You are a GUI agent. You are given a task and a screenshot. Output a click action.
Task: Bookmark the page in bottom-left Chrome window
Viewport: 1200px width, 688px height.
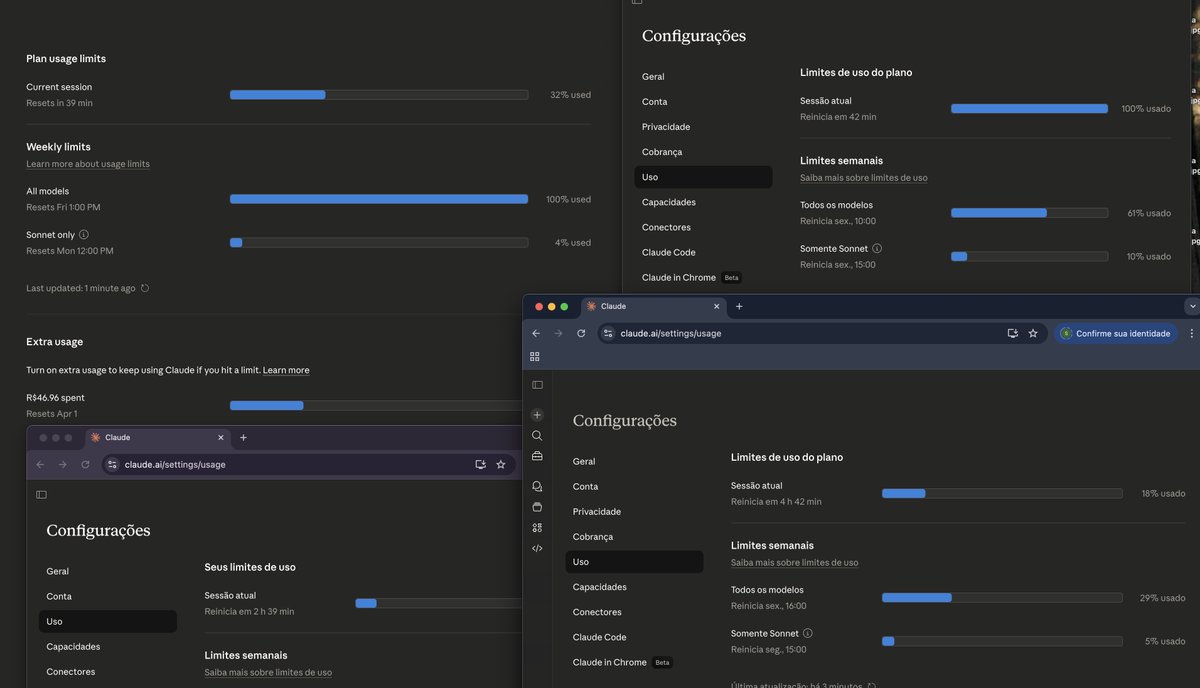(x=501, y=464)
